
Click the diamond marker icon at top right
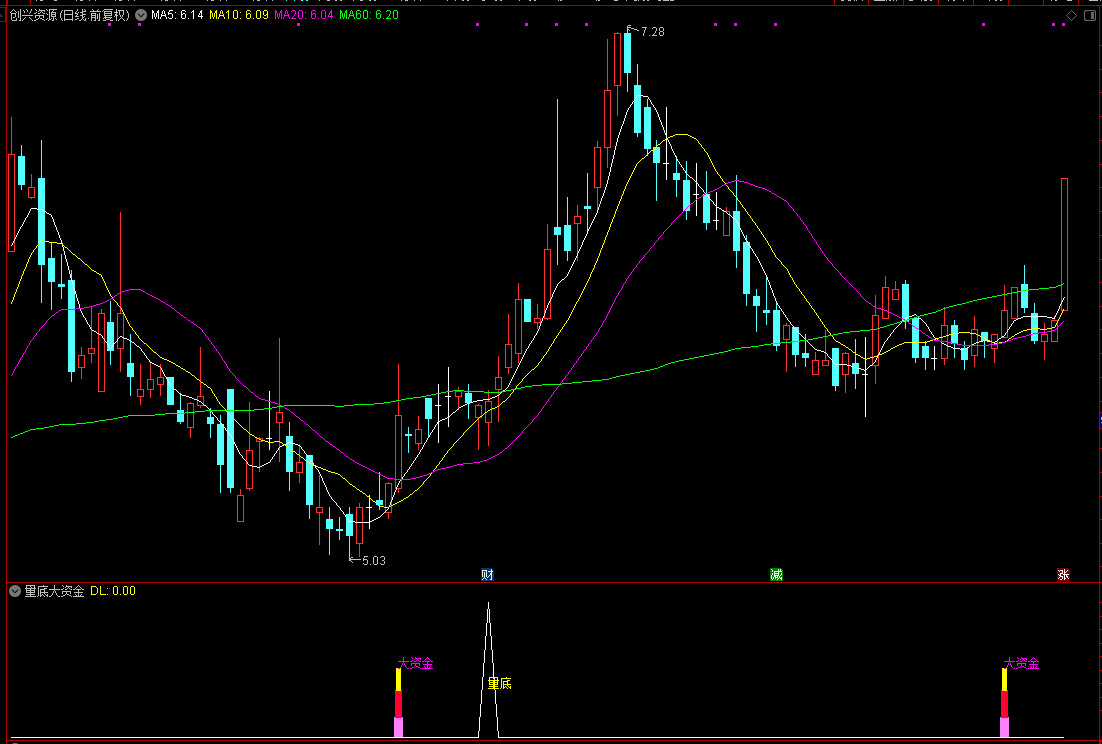tap(1072, 15)
